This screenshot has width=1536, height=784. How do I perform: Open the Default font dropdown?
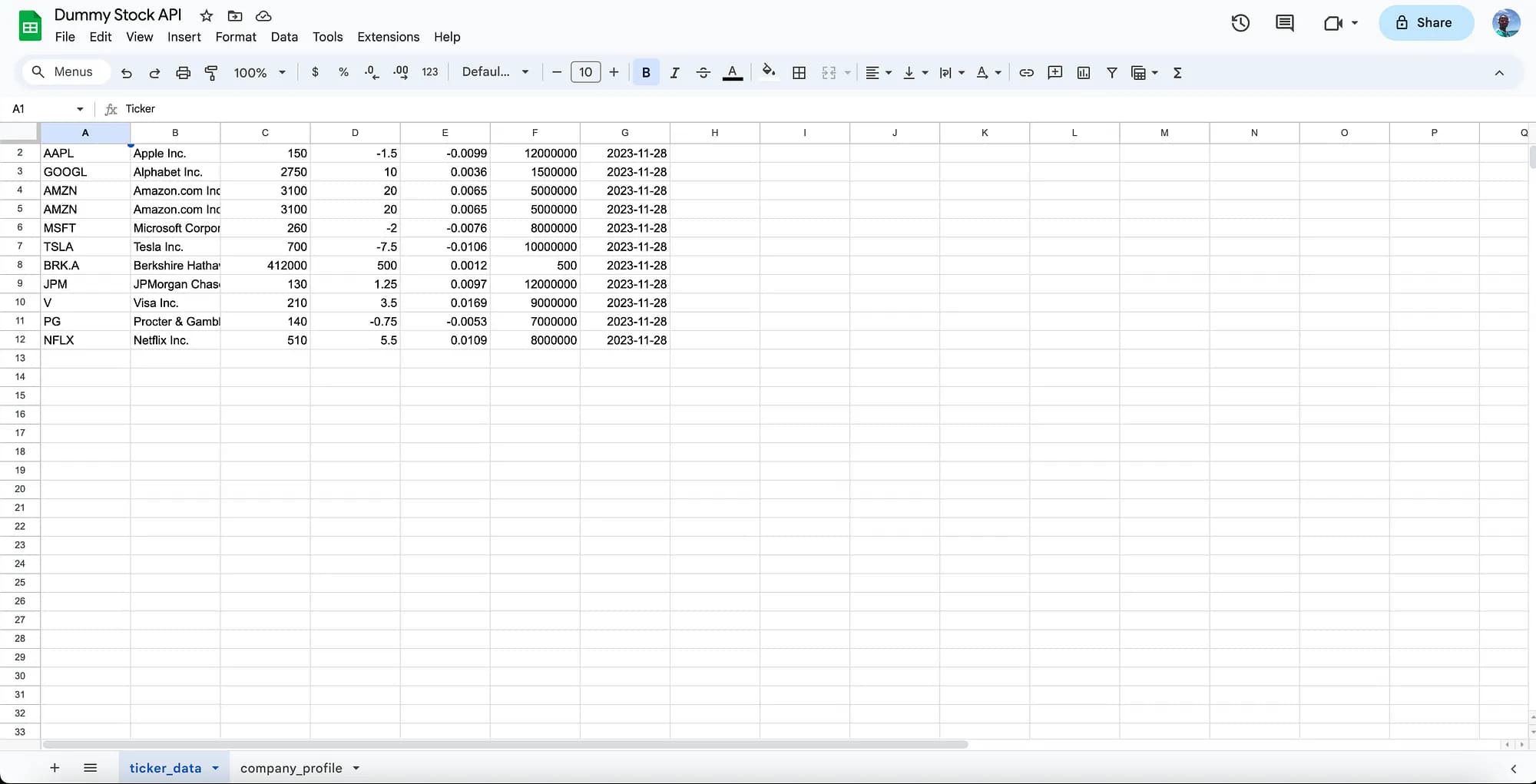[495, 72]
